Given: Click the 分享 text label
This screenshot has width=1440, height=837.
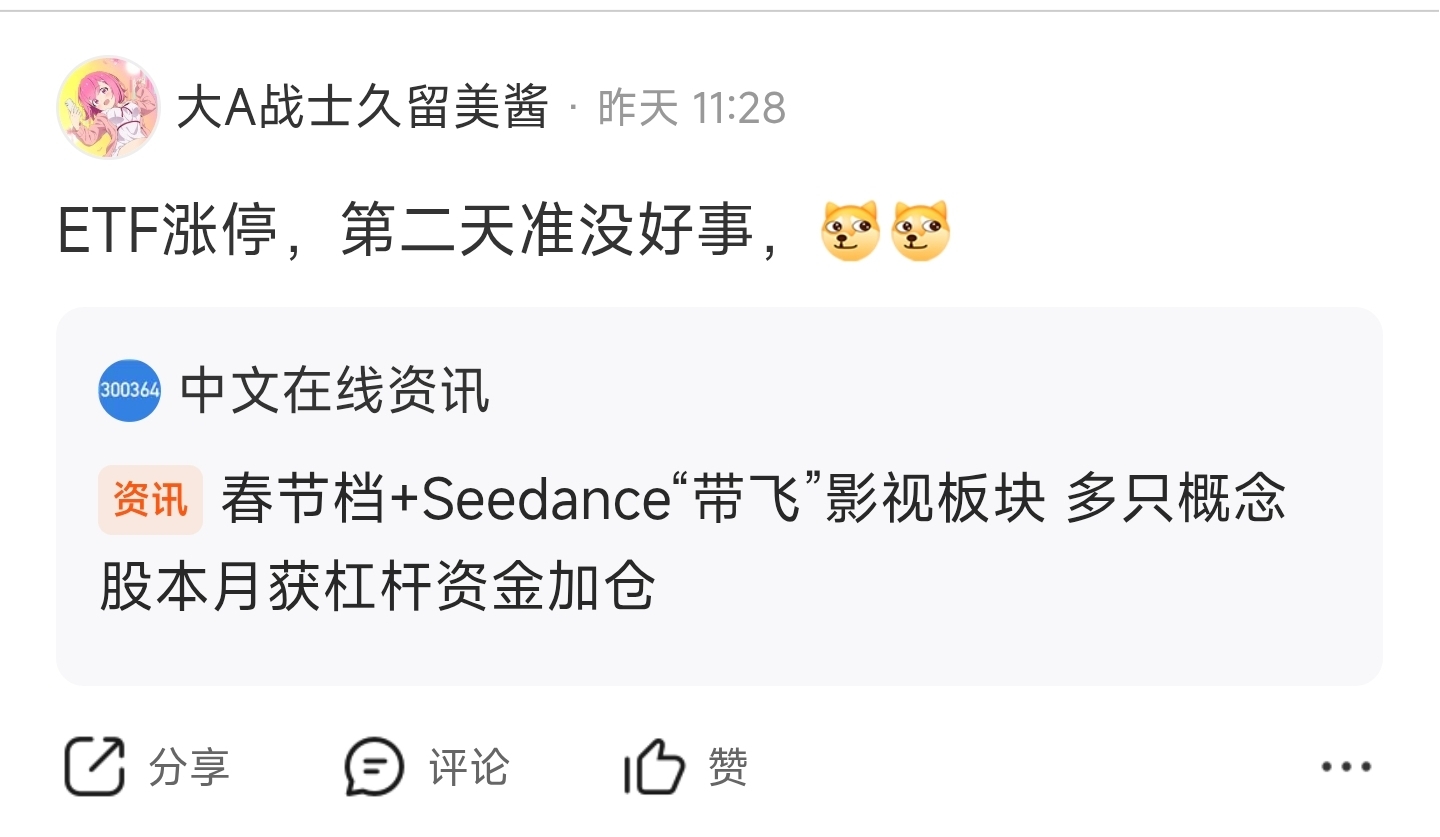Looking at the screenshot, I should [189, 767].
